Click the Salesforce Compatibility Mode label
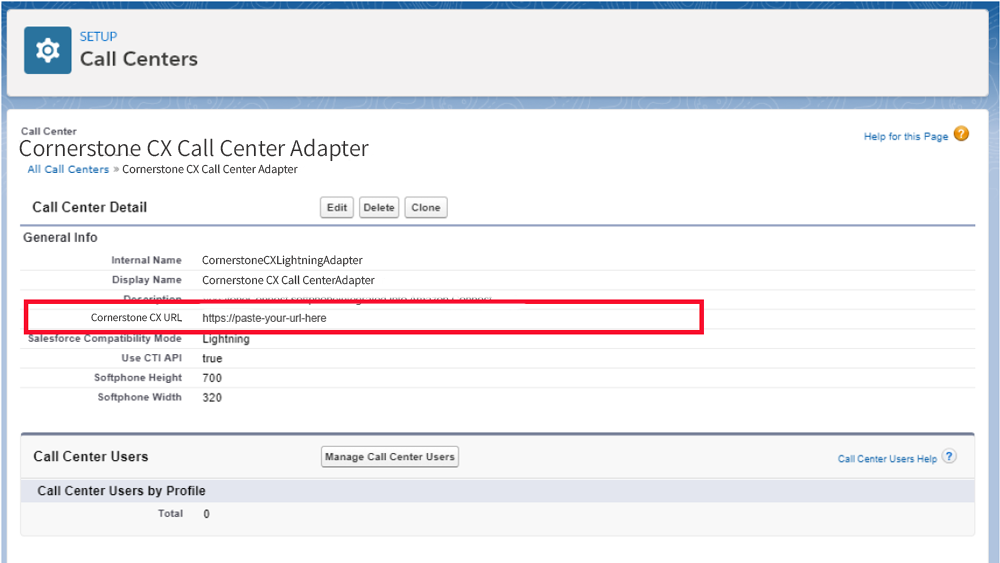 [x=105, y=339]
